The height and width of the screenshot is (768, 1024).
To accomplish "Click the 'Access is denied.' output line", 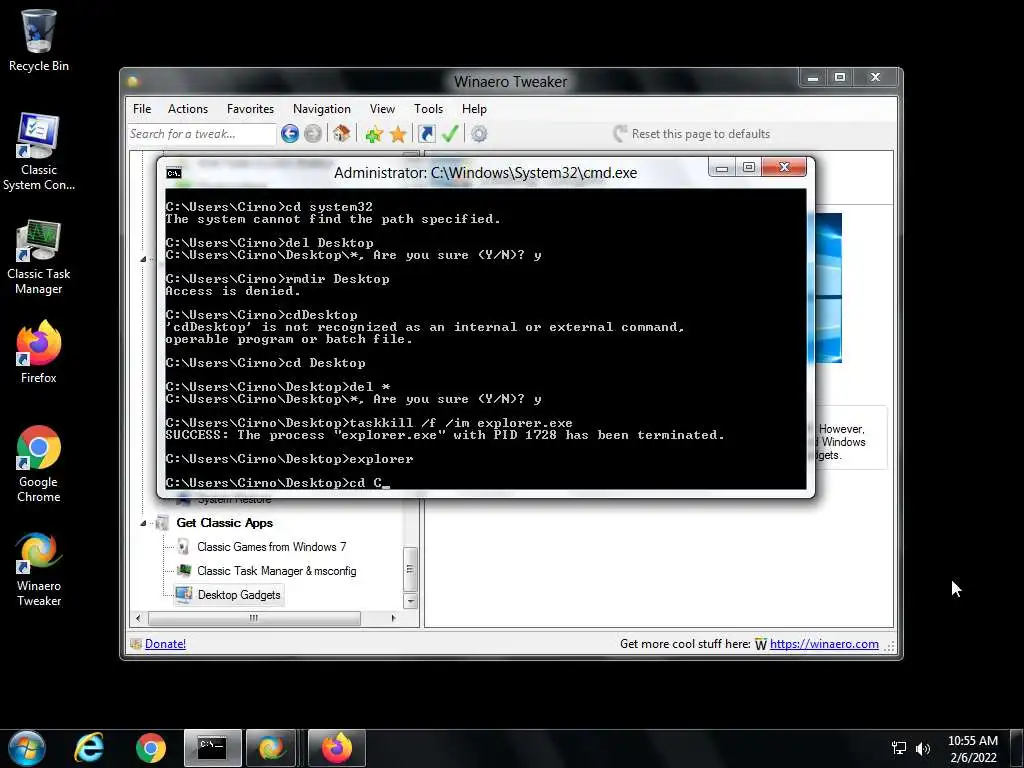I will pos(232,291).
